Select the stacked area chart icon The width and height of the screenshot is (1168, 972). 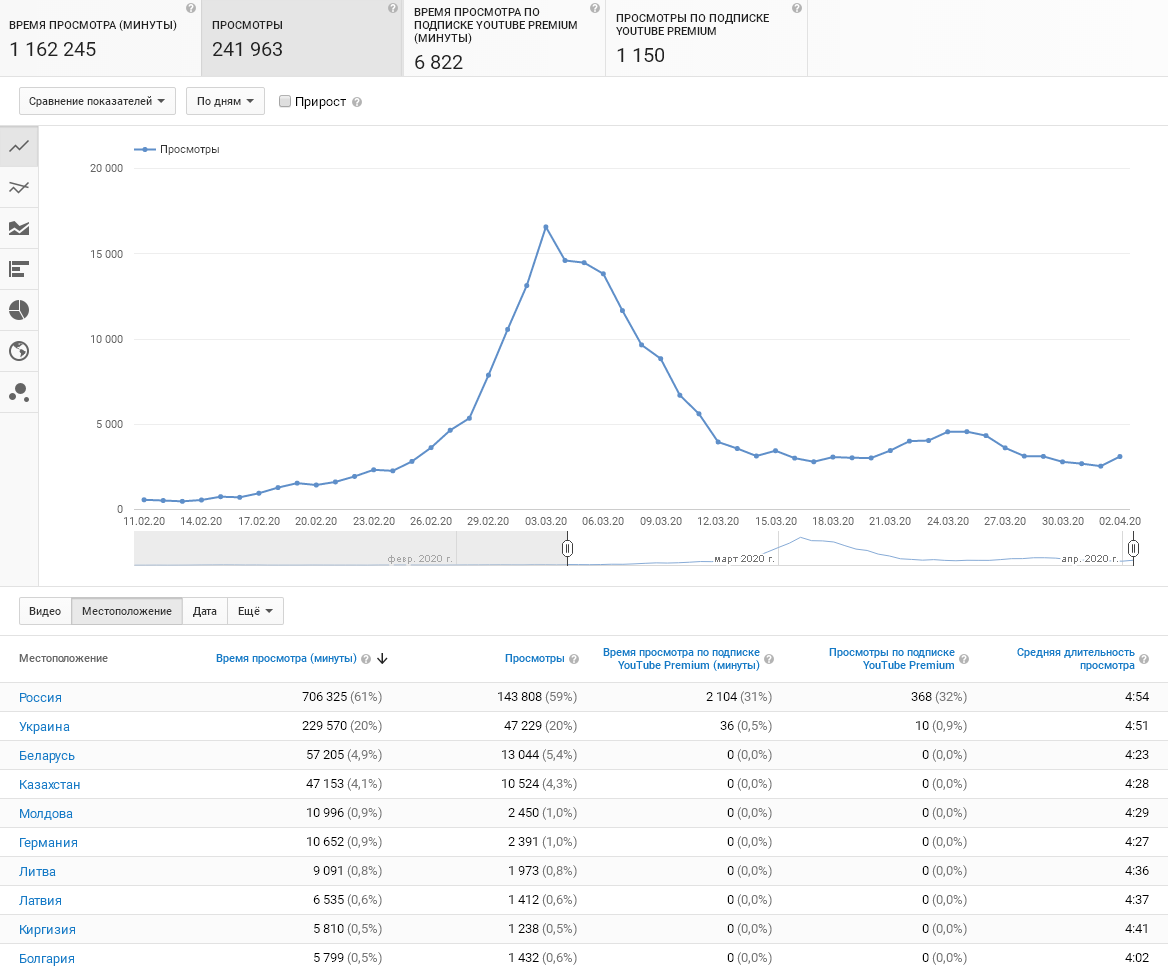pos(19,228)
